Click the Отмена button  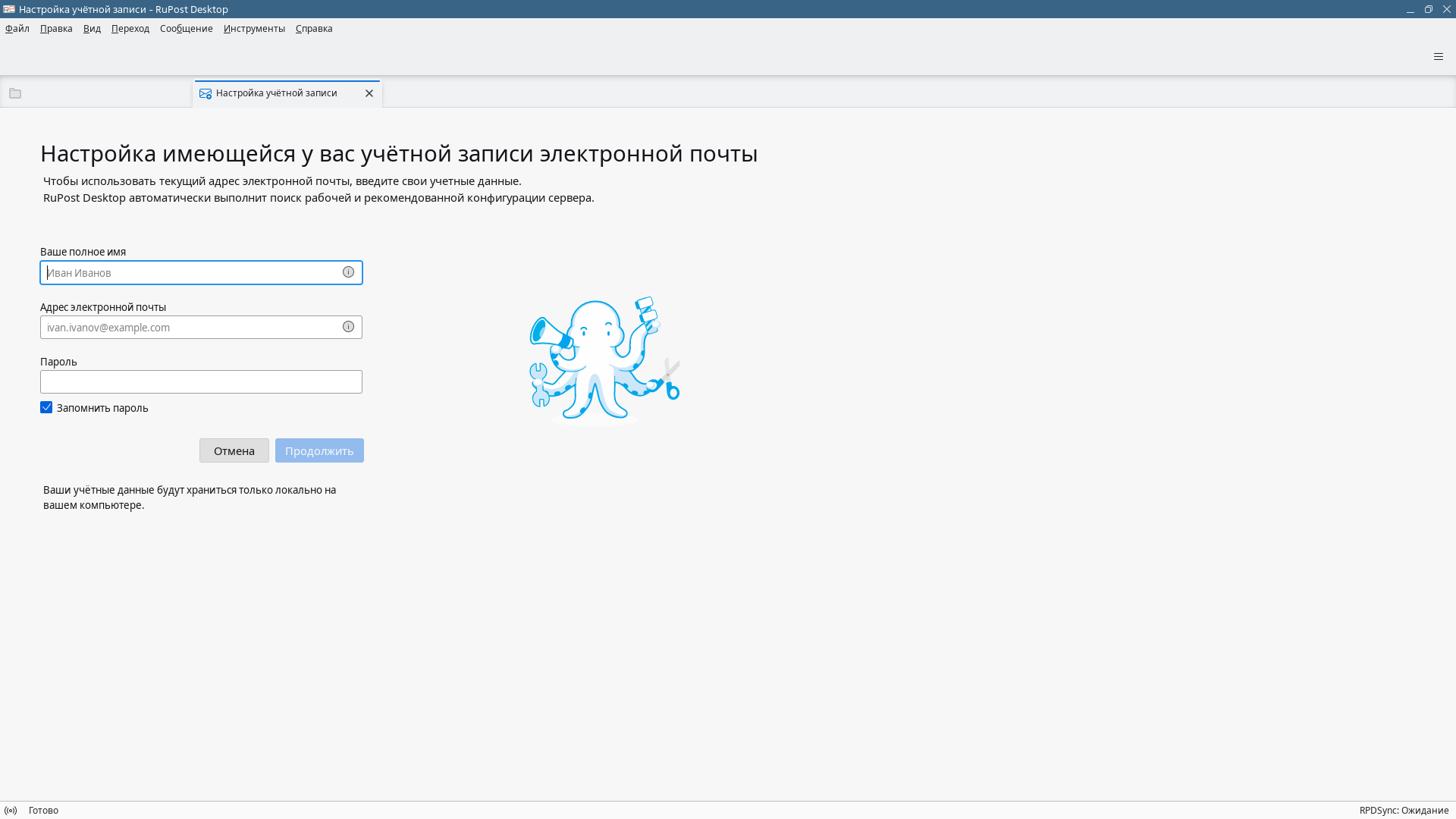coord(234,450)
